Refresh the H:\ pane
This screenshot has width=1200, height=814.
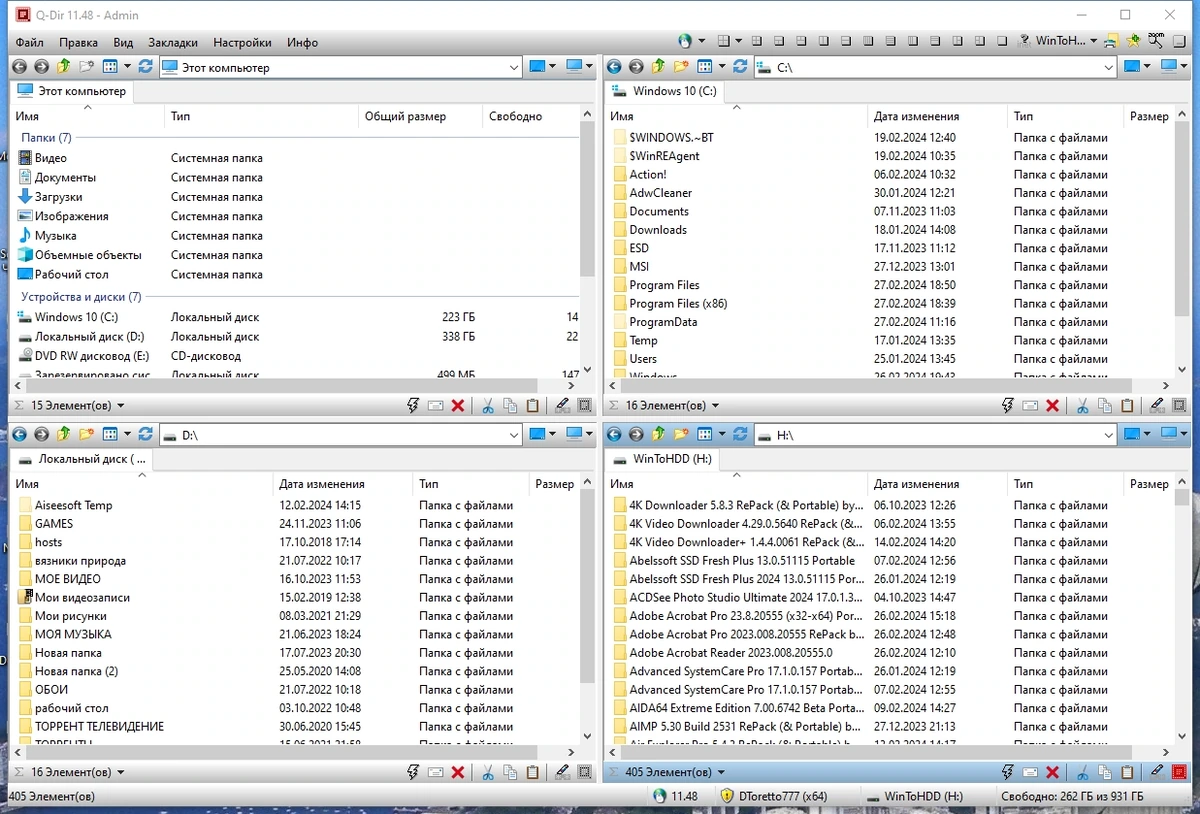pyautogui.click(x=740, y=435)
